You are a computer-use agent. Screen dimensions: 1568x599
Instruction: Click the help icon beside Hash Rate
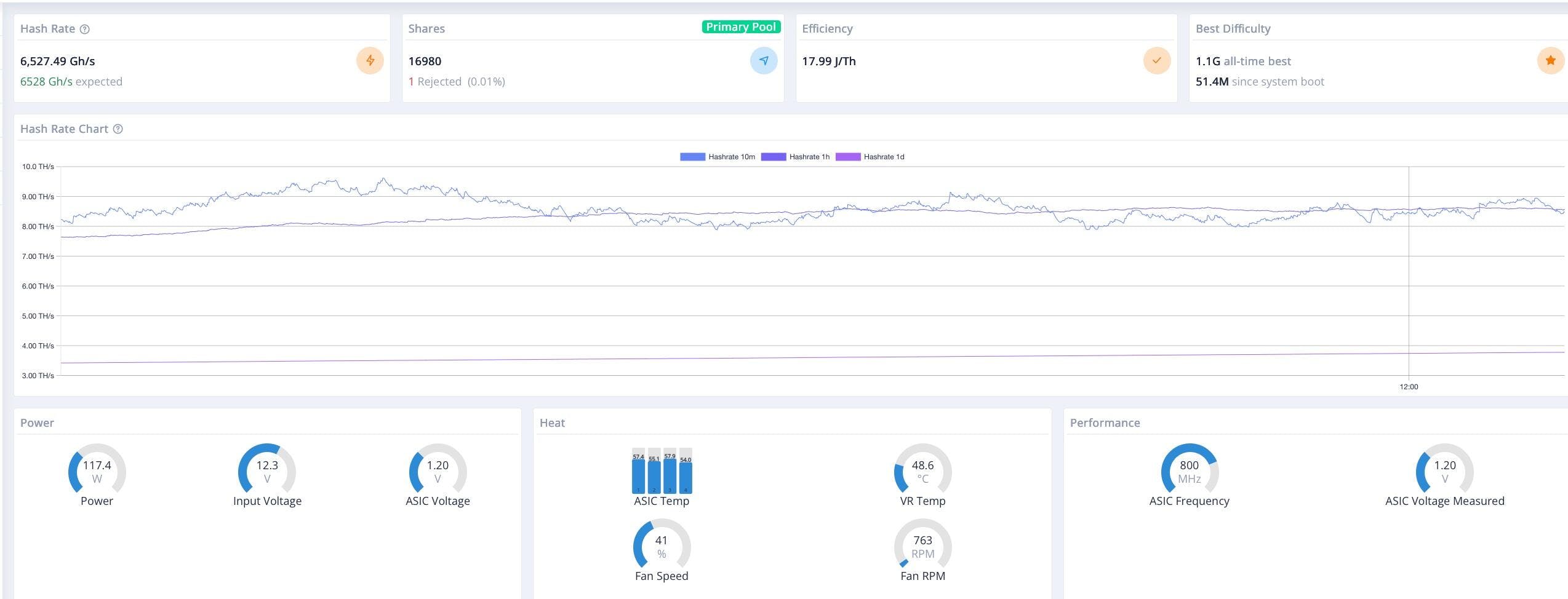pos(86,29)
